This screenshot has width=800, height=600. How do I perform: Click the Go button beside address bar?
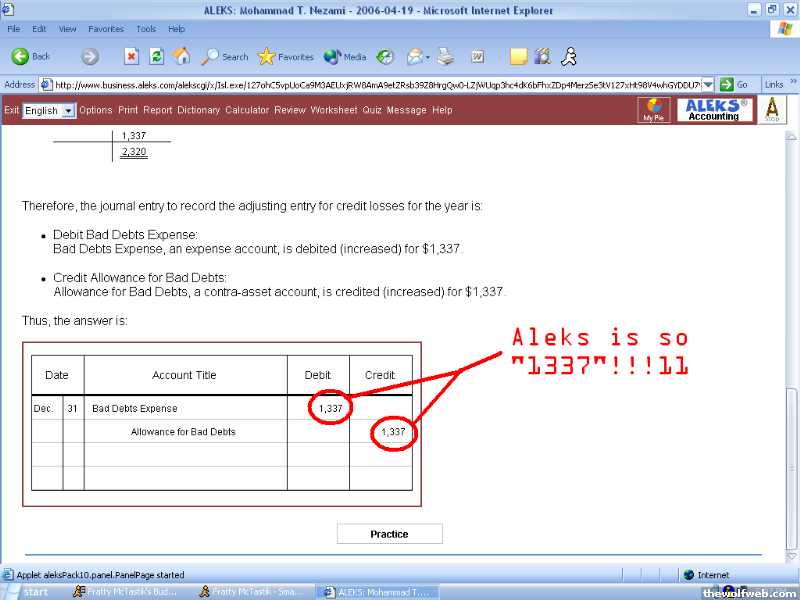(734, 85)
